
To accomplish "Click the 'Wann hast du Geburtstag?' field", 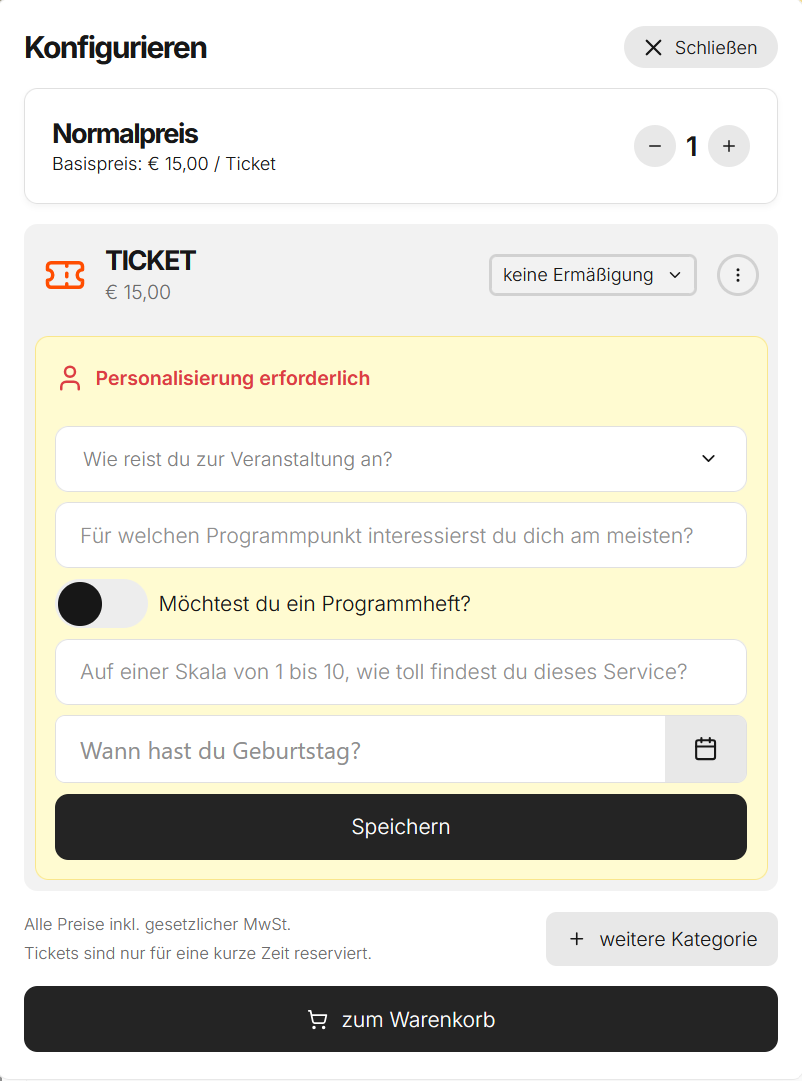I will [360, 749].
